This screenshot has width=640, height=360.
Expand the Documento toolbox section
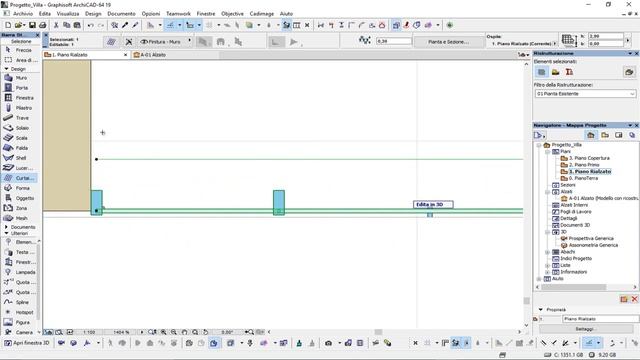(6, 227)
